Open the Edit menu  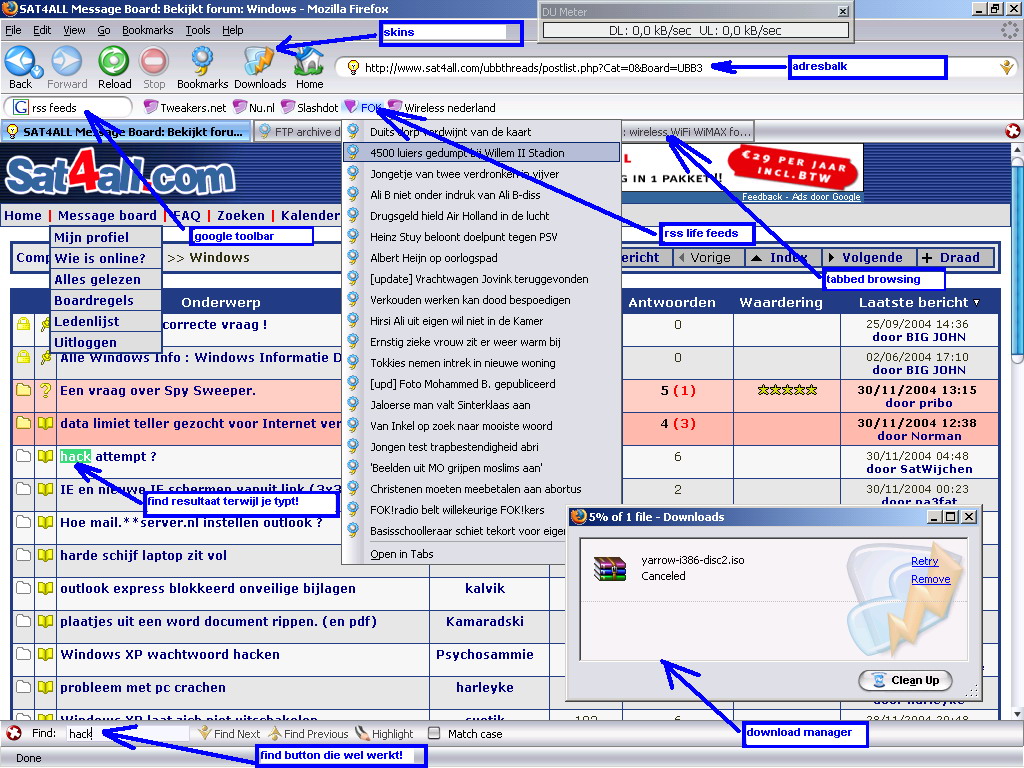tap(42, 30)
